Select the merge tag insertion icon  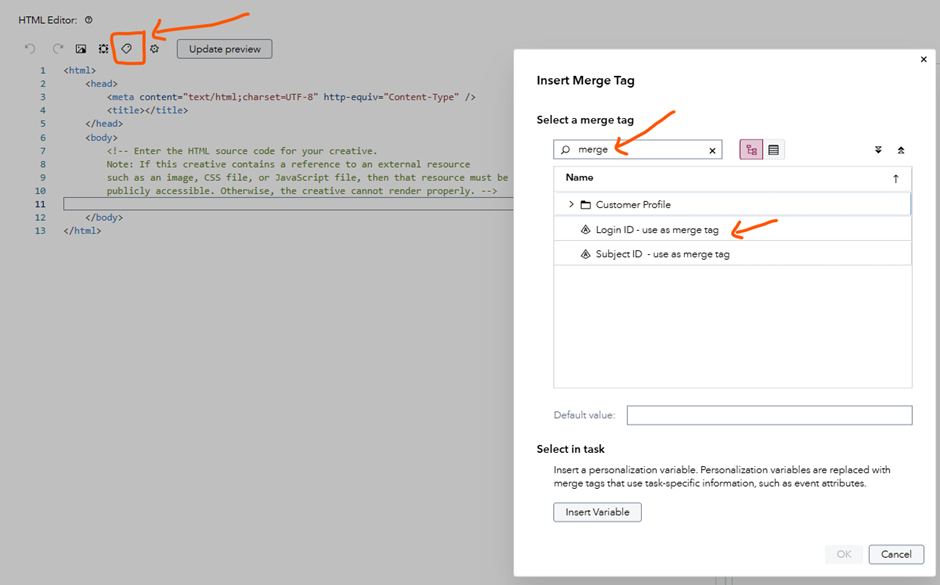[127, 48]
